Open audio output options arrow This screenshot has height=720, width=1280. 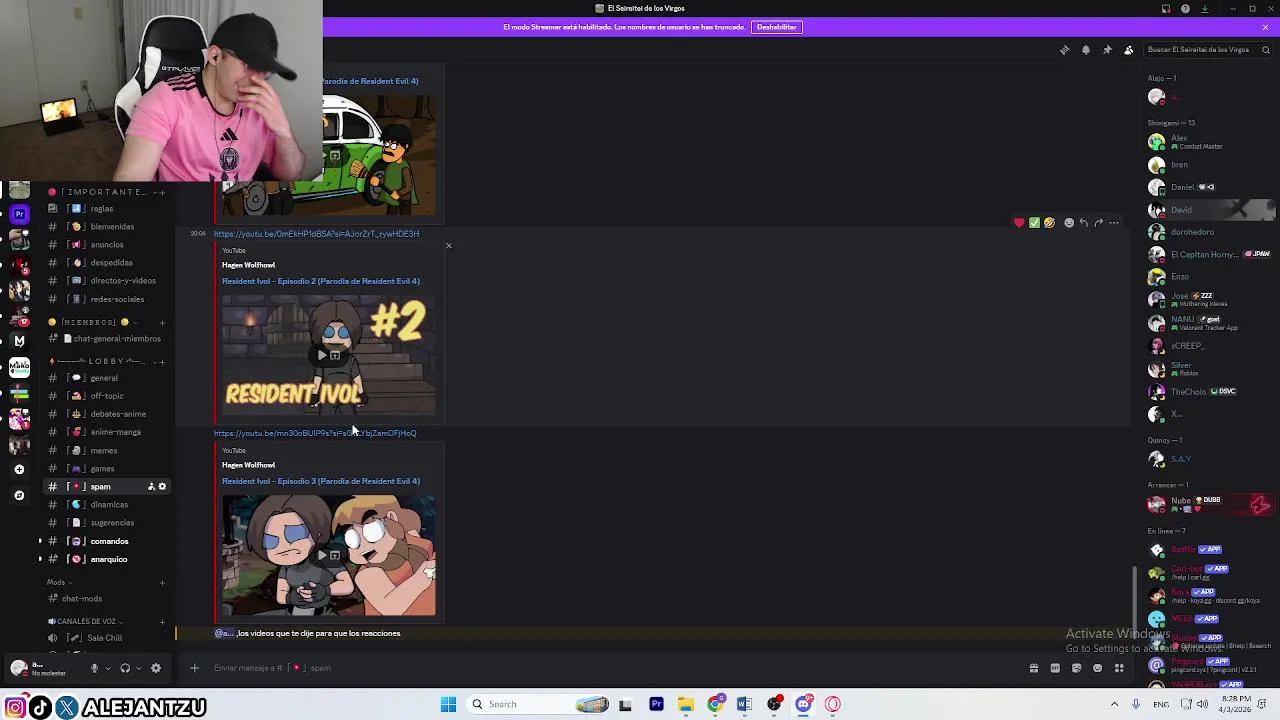138,668
